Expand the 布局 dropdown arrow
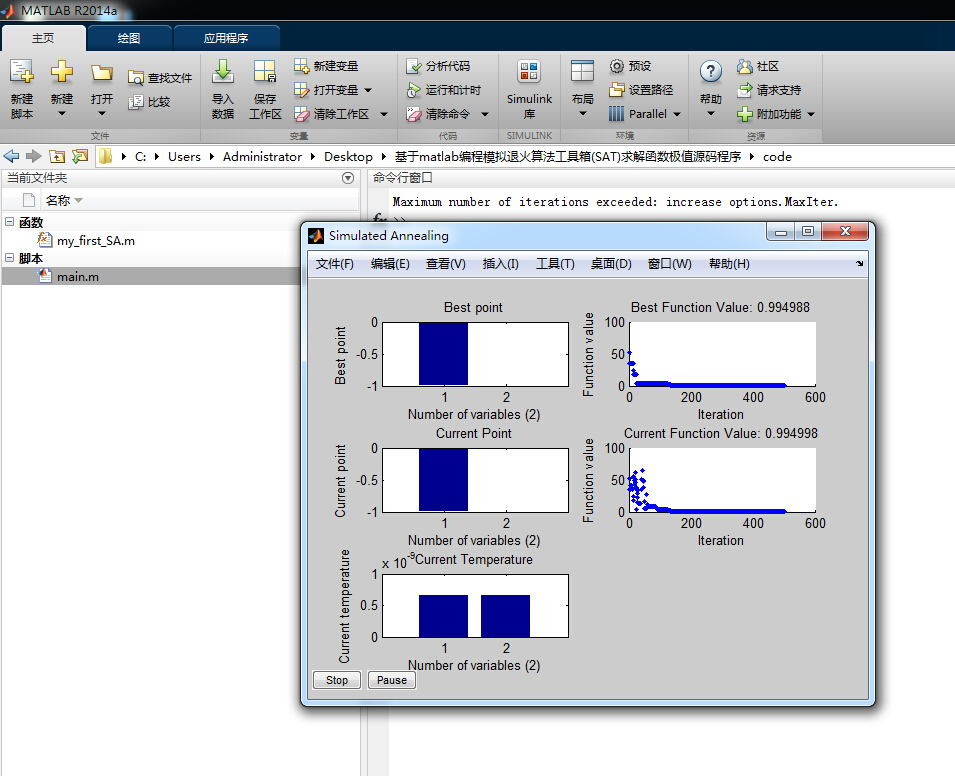Screen dimensions: 955x776 click(x=582, y=114)
